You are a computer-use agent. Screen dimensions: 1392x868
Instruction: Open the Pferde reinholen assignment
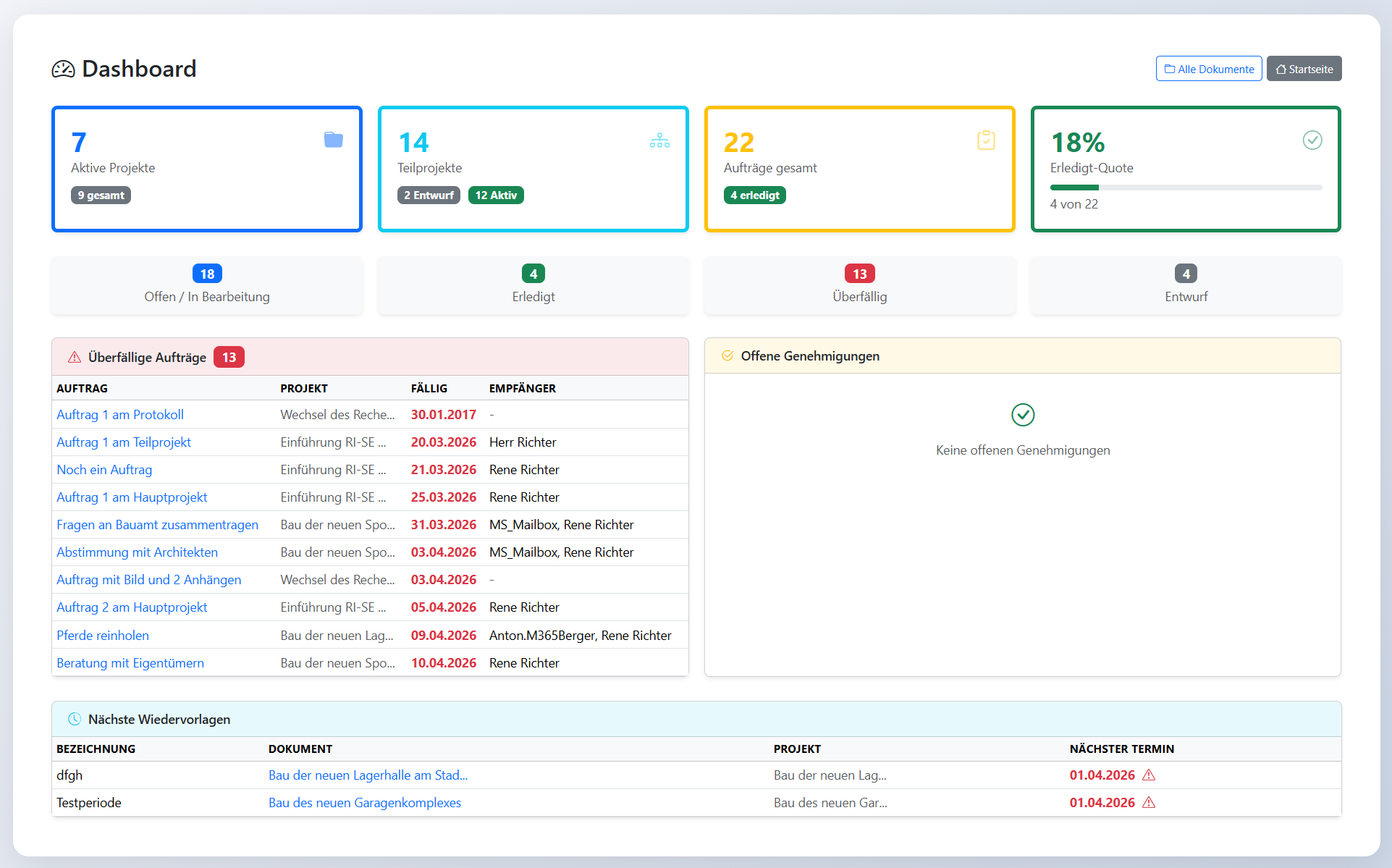[103, 635]
